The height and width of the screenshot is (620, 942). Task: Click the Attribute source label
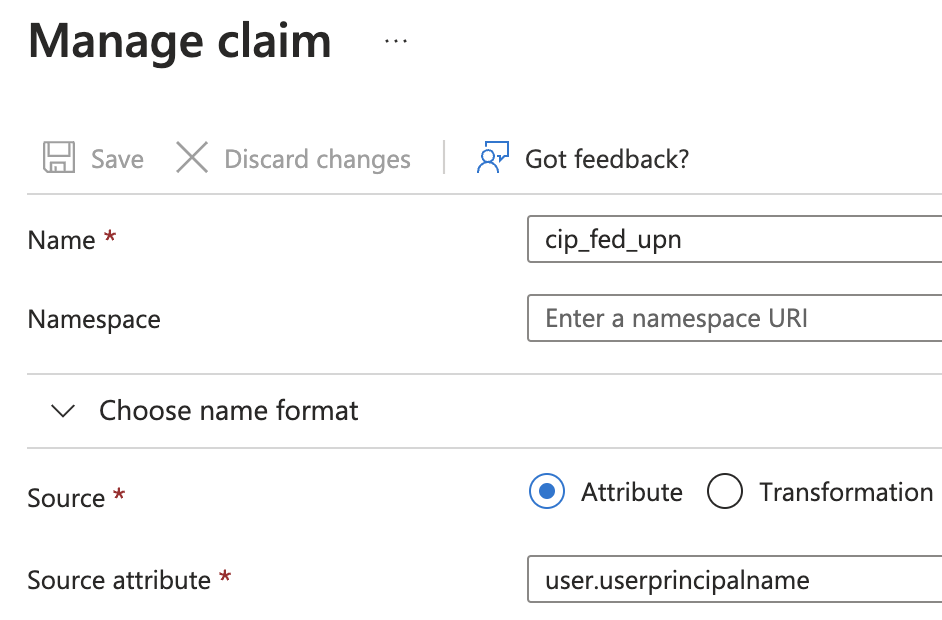click(631, 492)
